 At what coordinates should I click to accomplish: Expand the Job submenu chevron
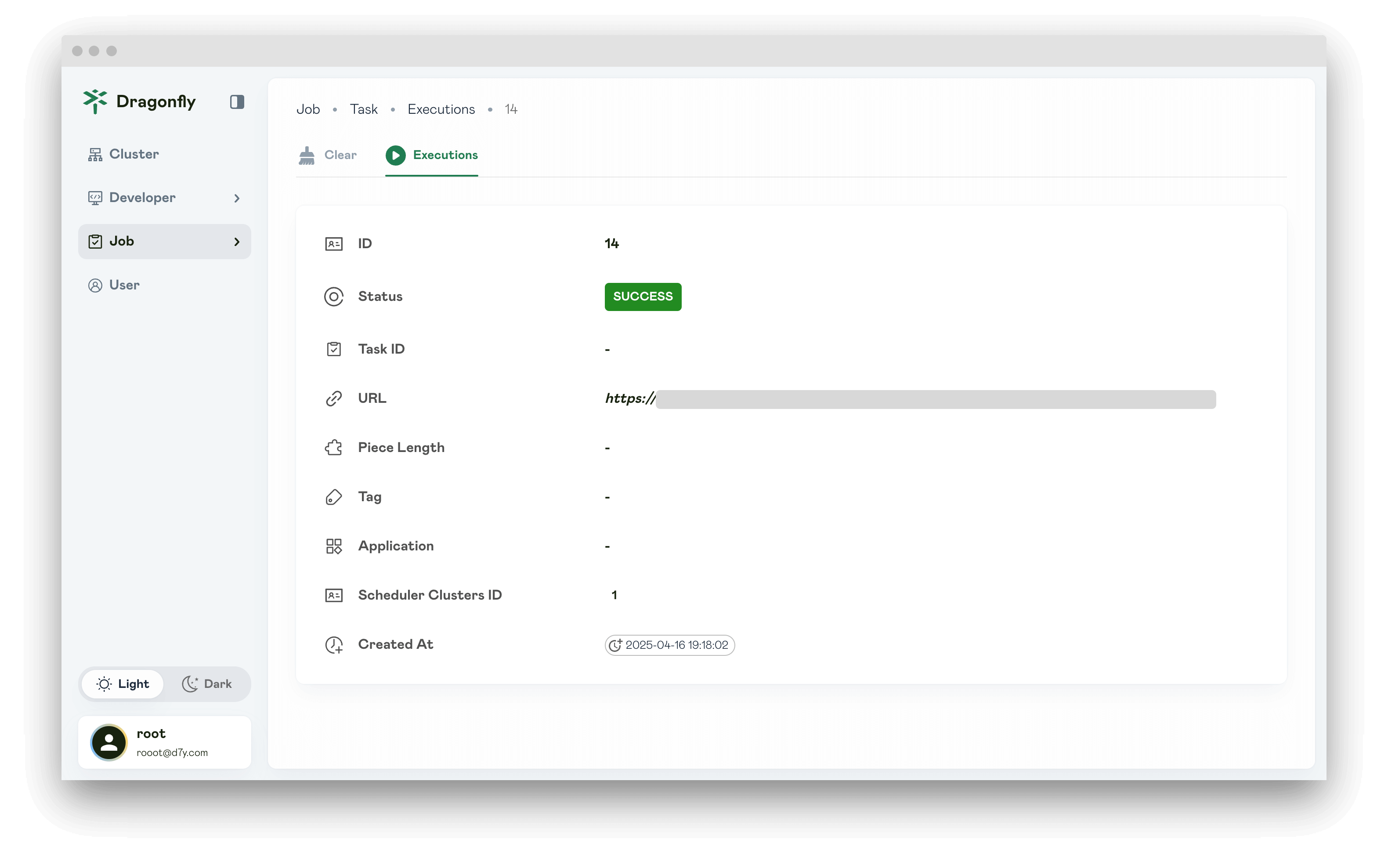[x=236, y=242]
